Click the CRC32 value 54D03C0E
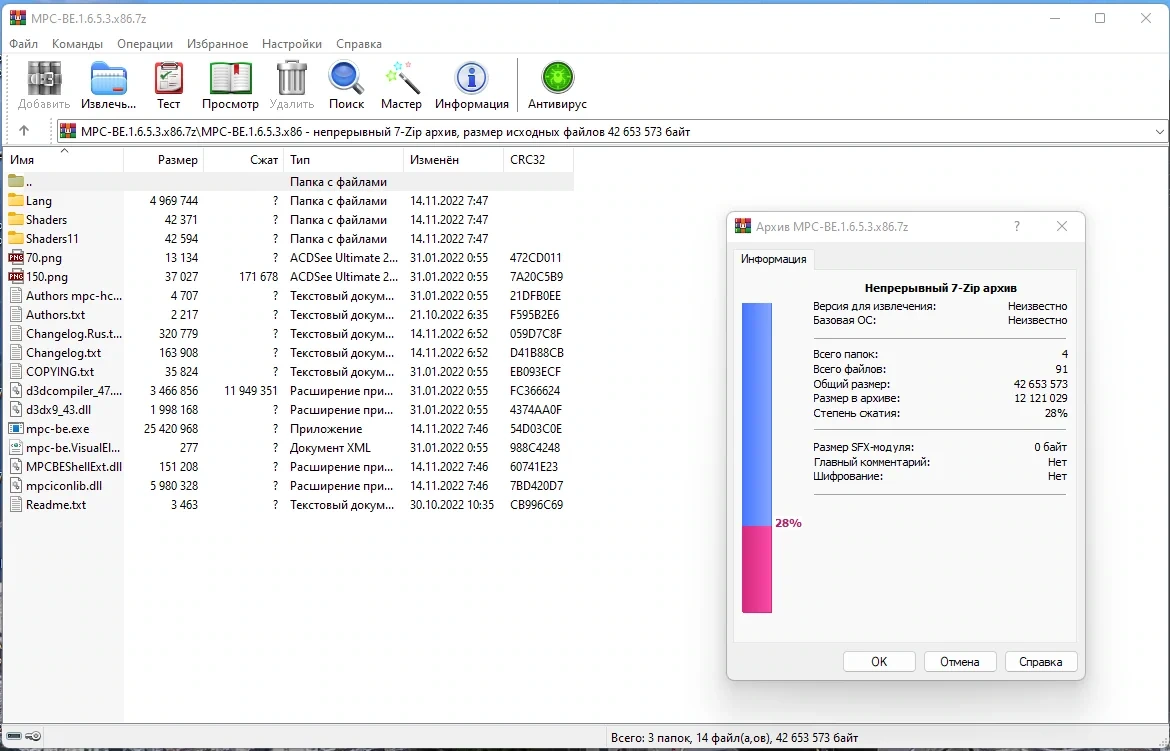This screenshot has height=751, width=1170. coord(536,429)
